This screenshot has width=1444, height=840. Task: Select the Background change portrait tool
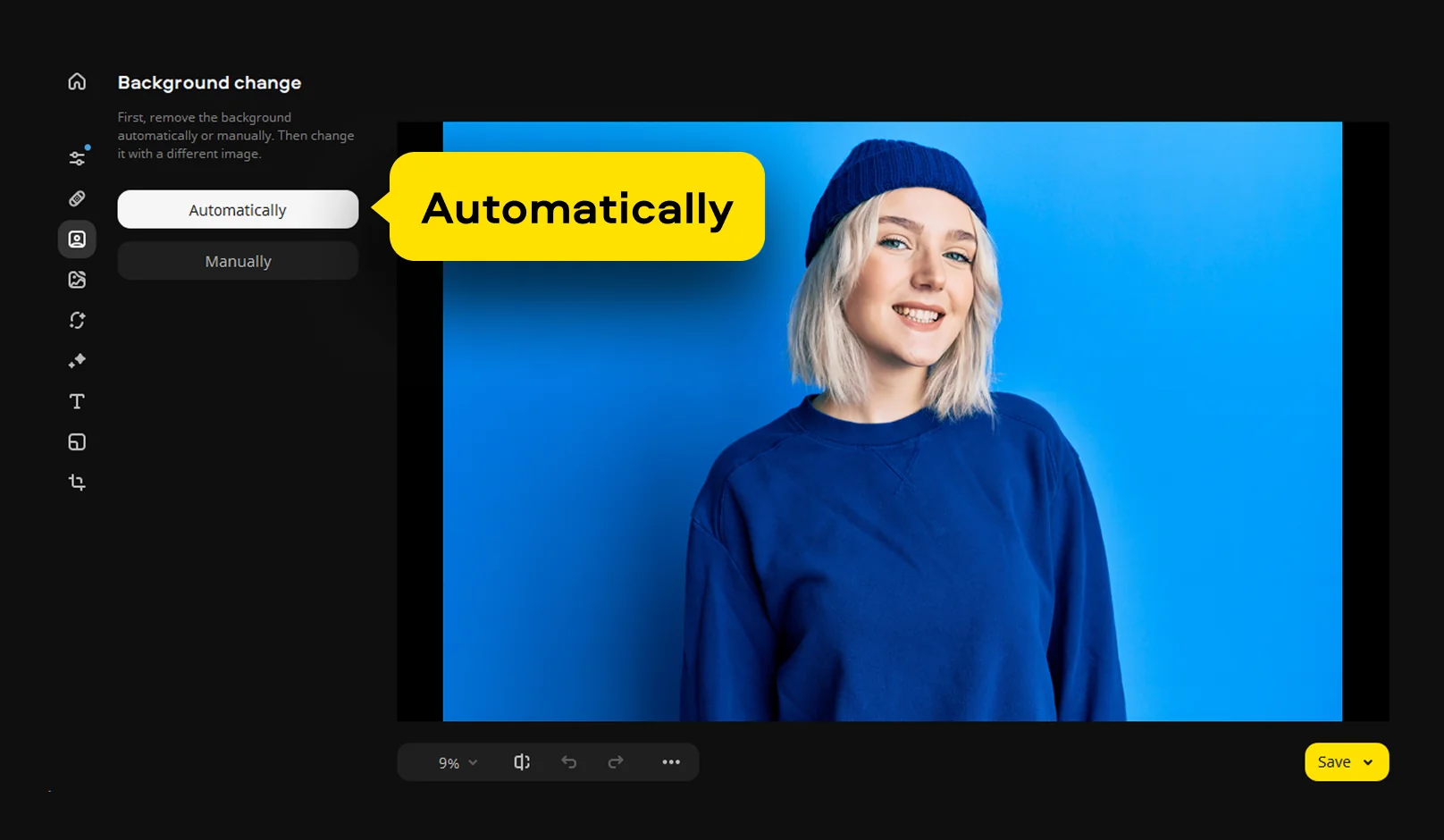click(77, 239)
